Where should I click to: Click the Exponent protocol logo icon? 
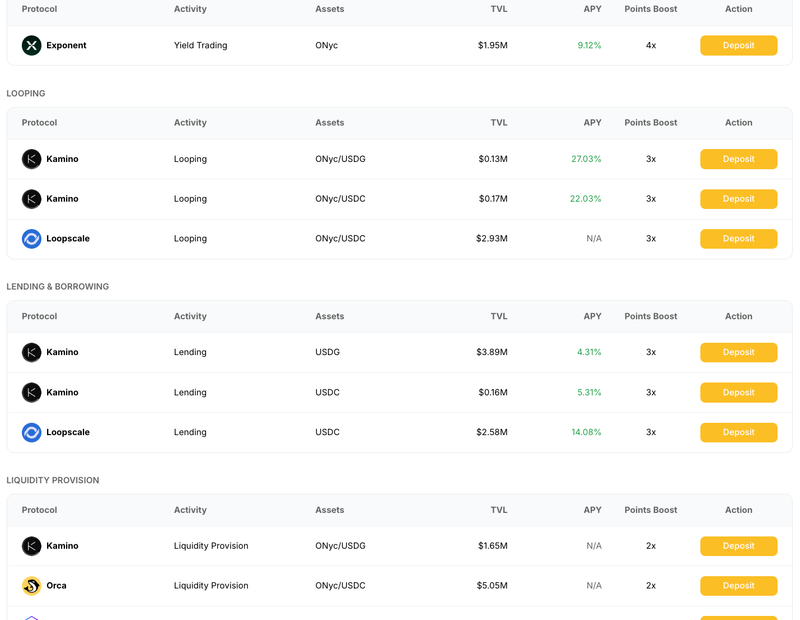(31, 45)
